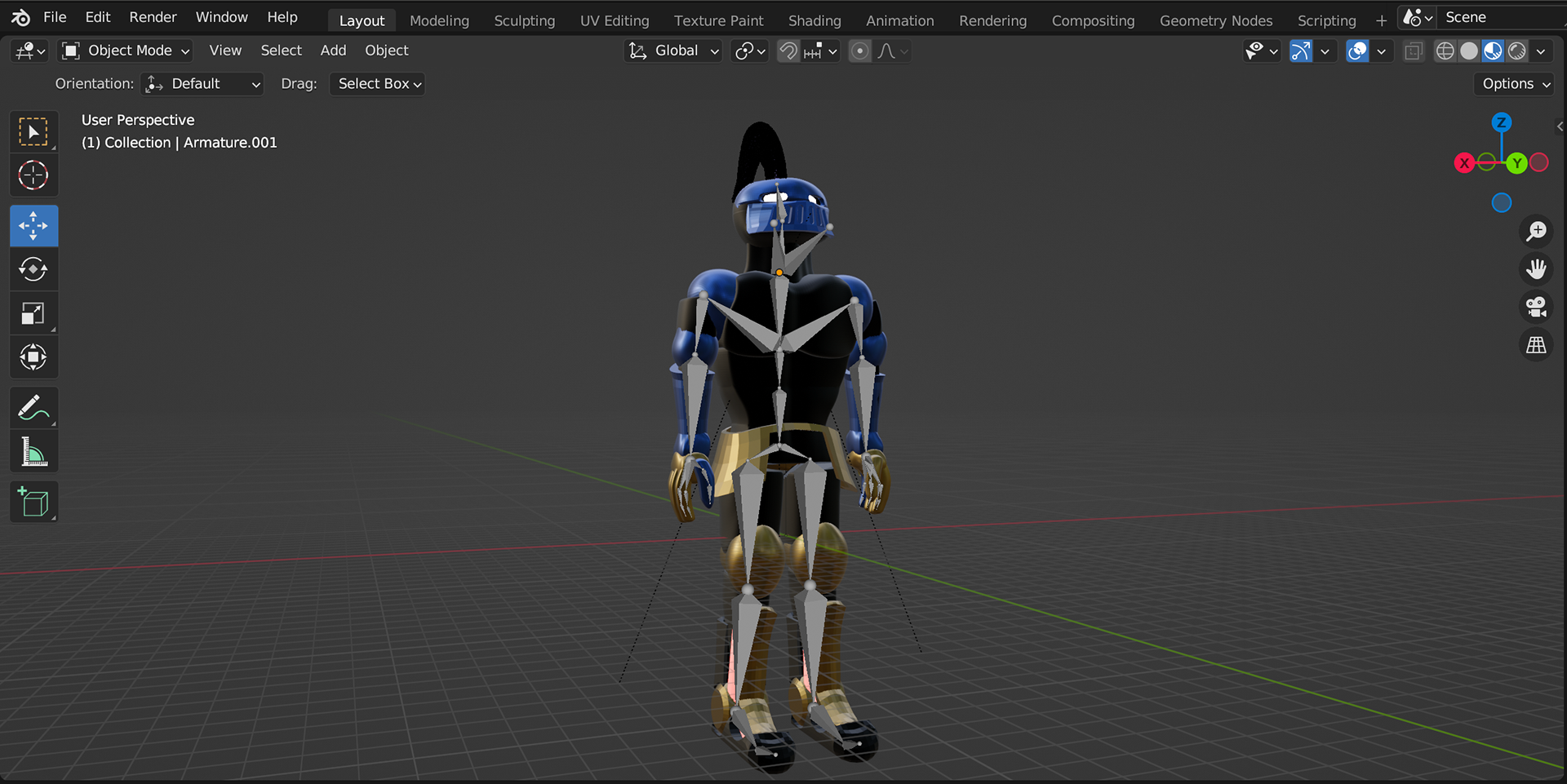Select the Add Cube tool
Image resolution: width=1567 pixels, height=784 pixels.
click(x=33, y=502)
